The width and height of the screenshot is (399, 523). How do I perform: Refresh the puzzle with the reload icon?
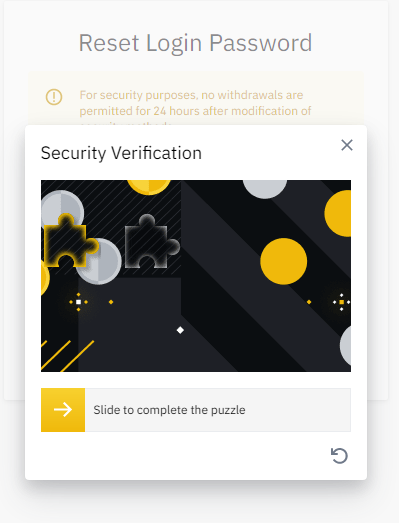click(x=339, y=456)
